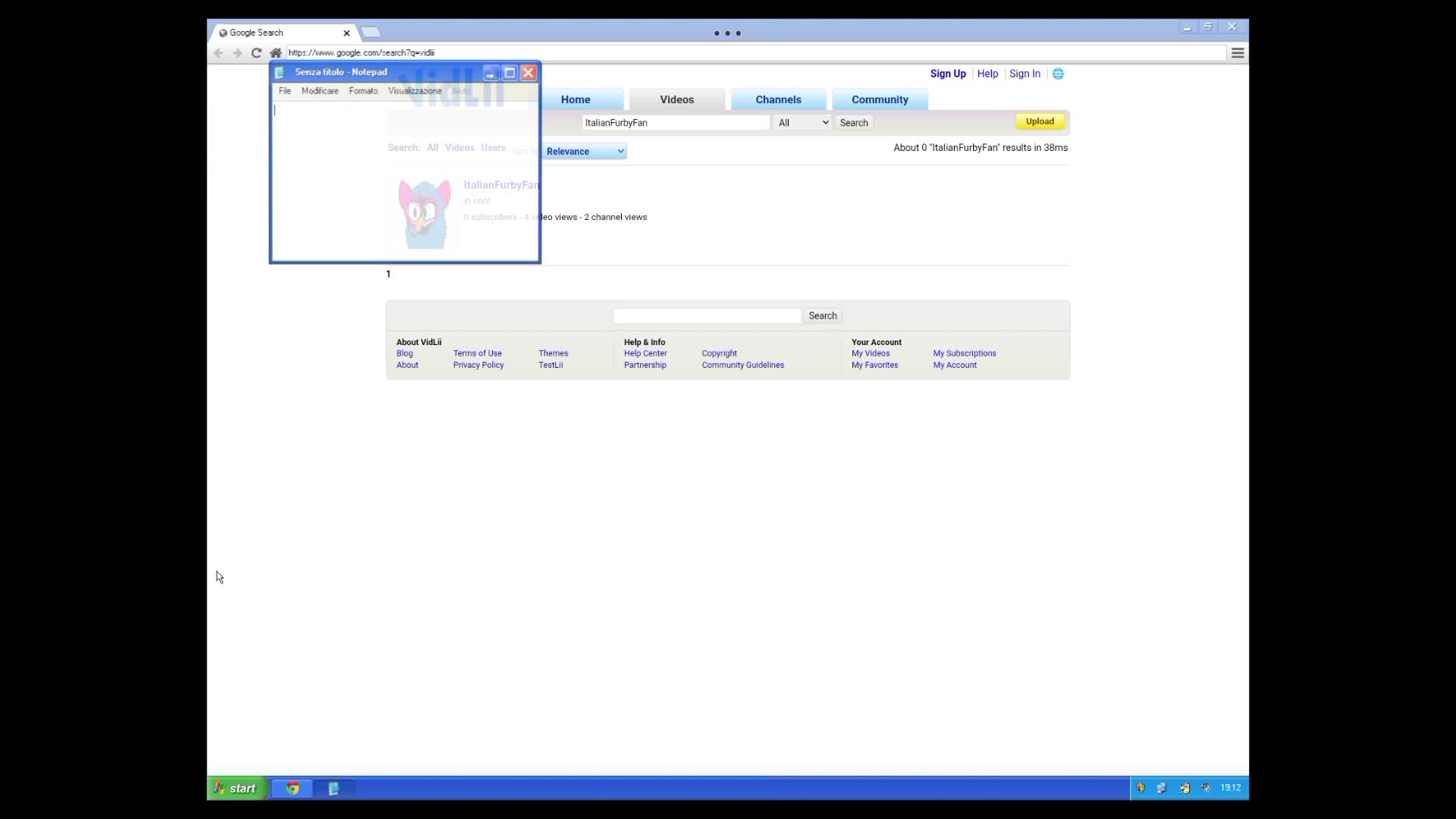Open the My Account link
This screenshot has height=819, width=1456.
(x=955, y=366)
